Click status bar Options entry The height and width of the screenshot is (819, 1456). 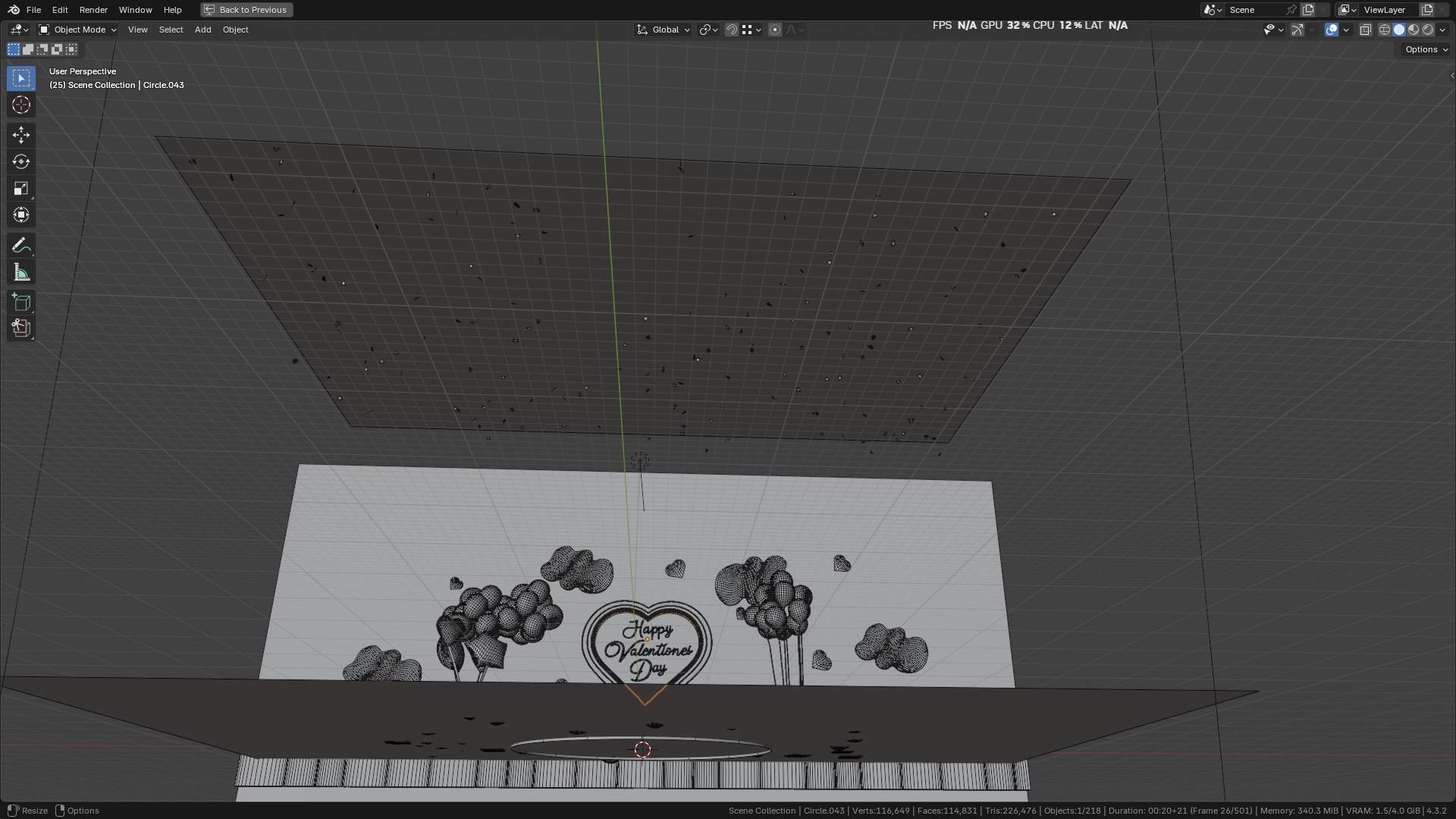pos(78,811)
